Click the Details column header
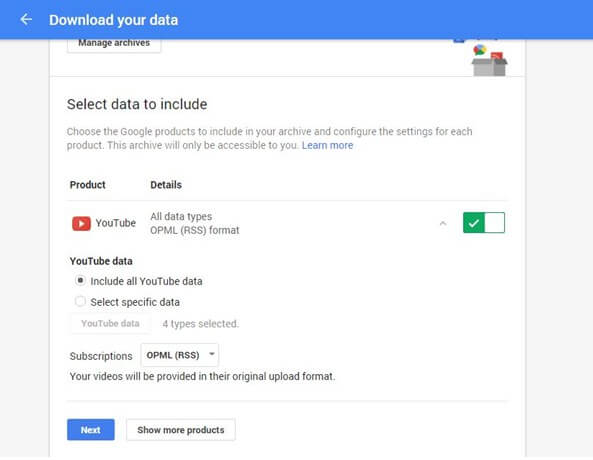This screenshot has width=593, height=460. tap(166, 185)
